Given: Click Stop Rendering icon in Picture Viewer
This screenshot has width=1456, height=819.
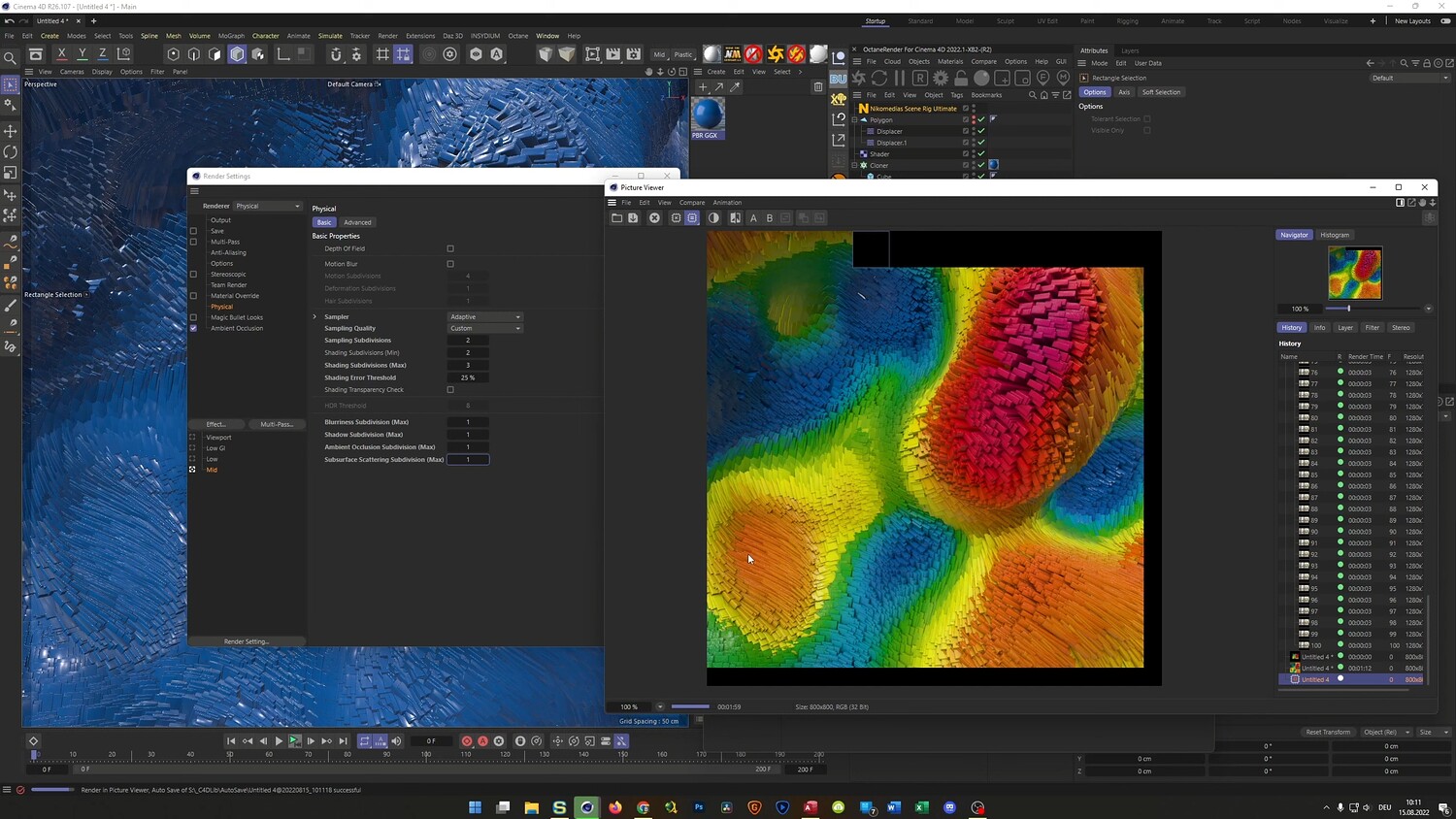Looking at the screenshot, I should (654, 218).
